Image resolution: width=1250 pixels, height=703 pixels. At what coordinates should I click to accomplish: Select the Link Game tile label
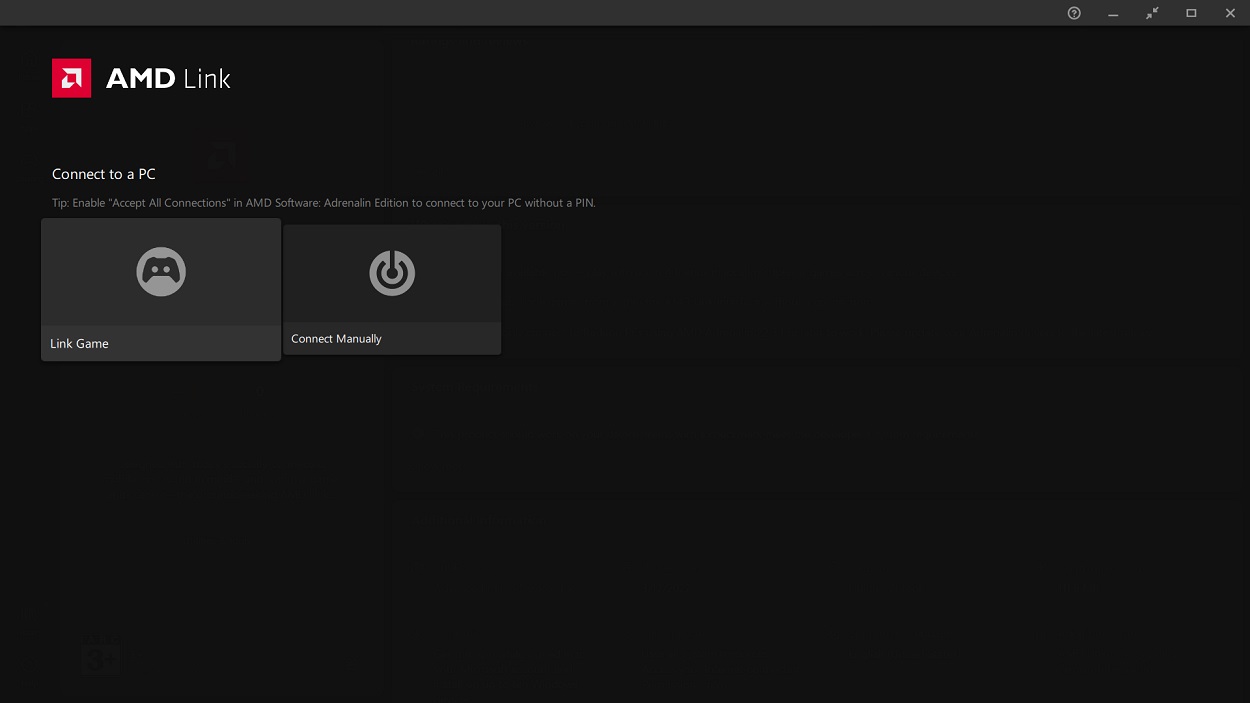79,344
